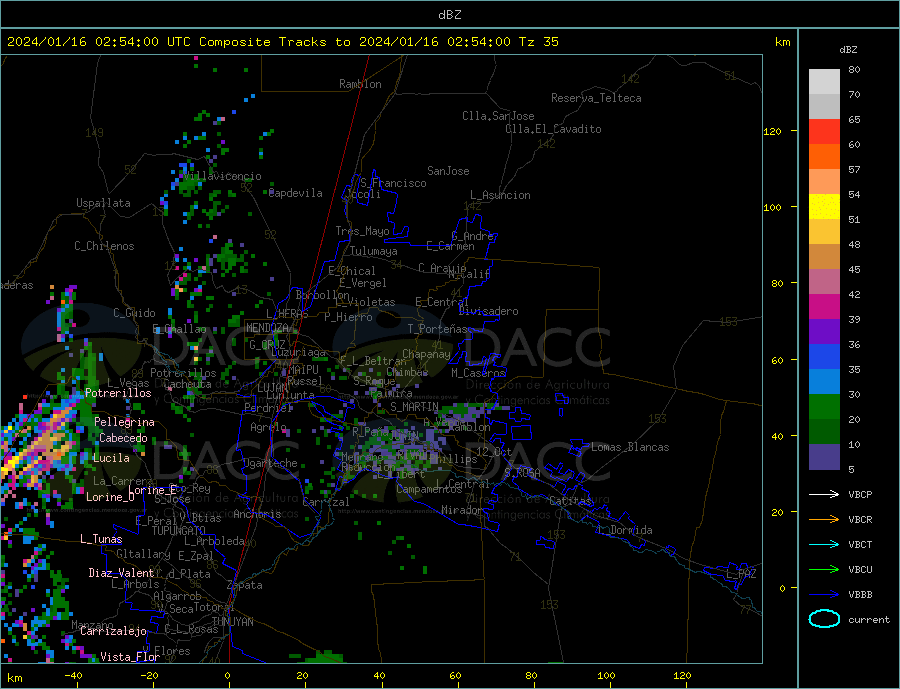Screen dimensions: 900x689
Task: Click the Diaz_Valent label
Action: tap(122, 572)
